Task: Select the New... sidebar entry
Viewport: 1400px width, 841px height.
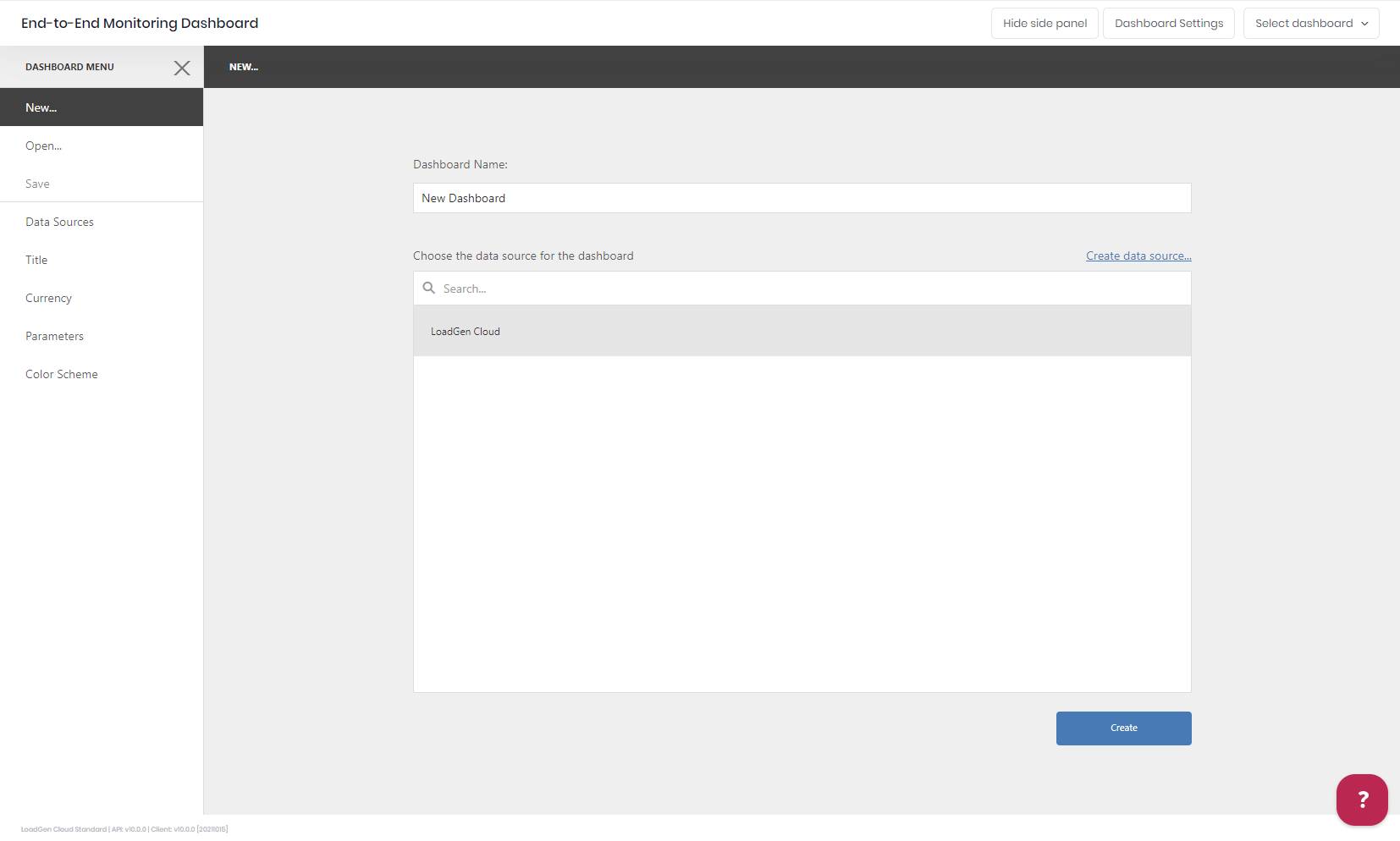Action: 40,107
